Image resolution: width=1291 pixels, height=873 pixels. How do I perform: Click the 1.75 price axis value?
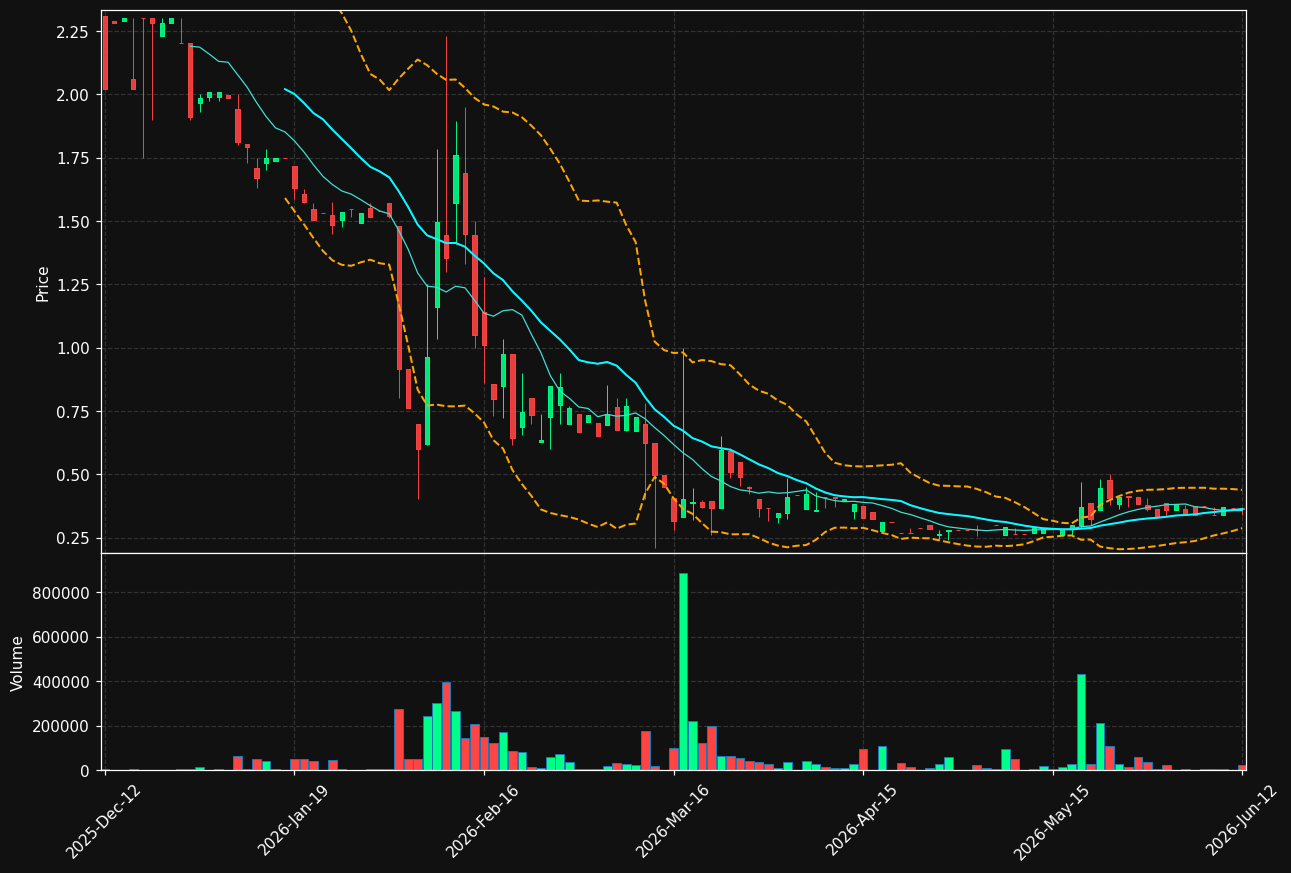[74, 159]
